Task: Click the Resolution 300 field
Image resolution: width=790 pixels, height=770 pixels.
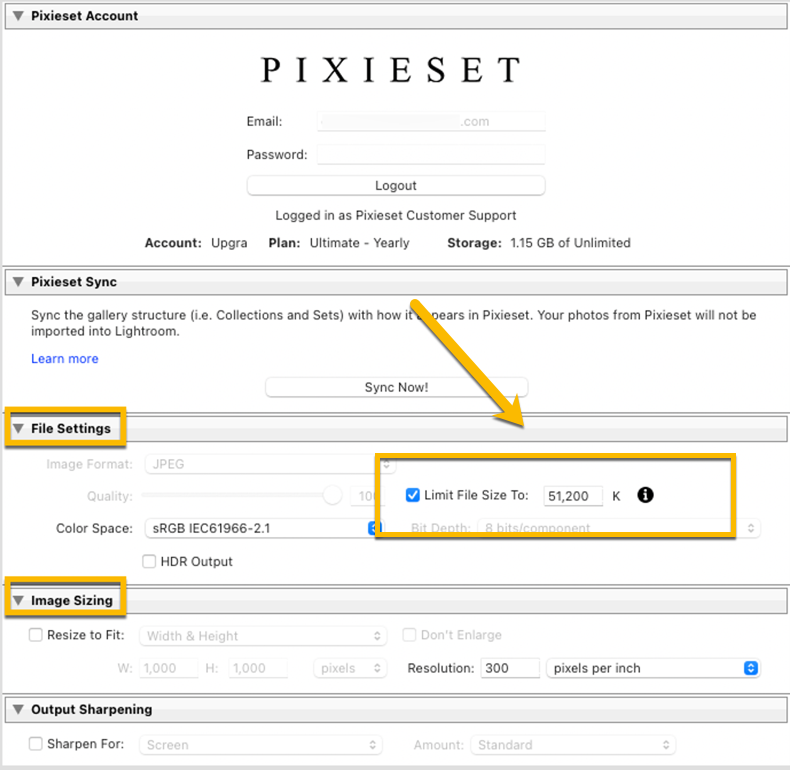Action: point(510,668)
